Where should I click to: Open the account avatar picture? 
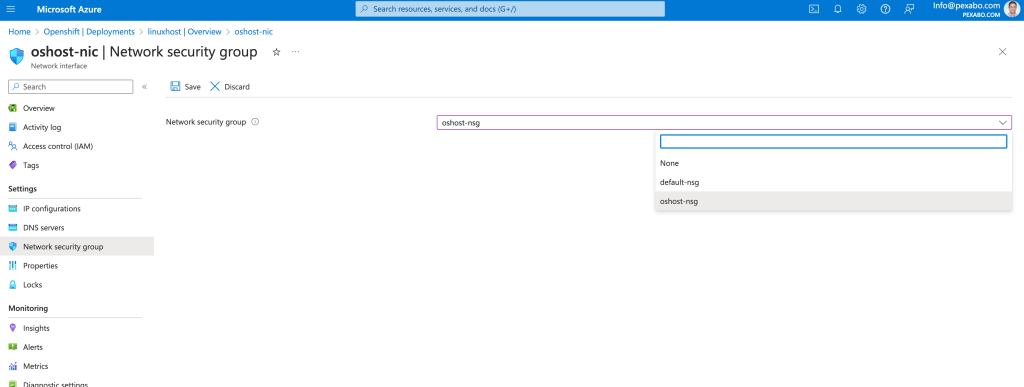[1012, 9]
